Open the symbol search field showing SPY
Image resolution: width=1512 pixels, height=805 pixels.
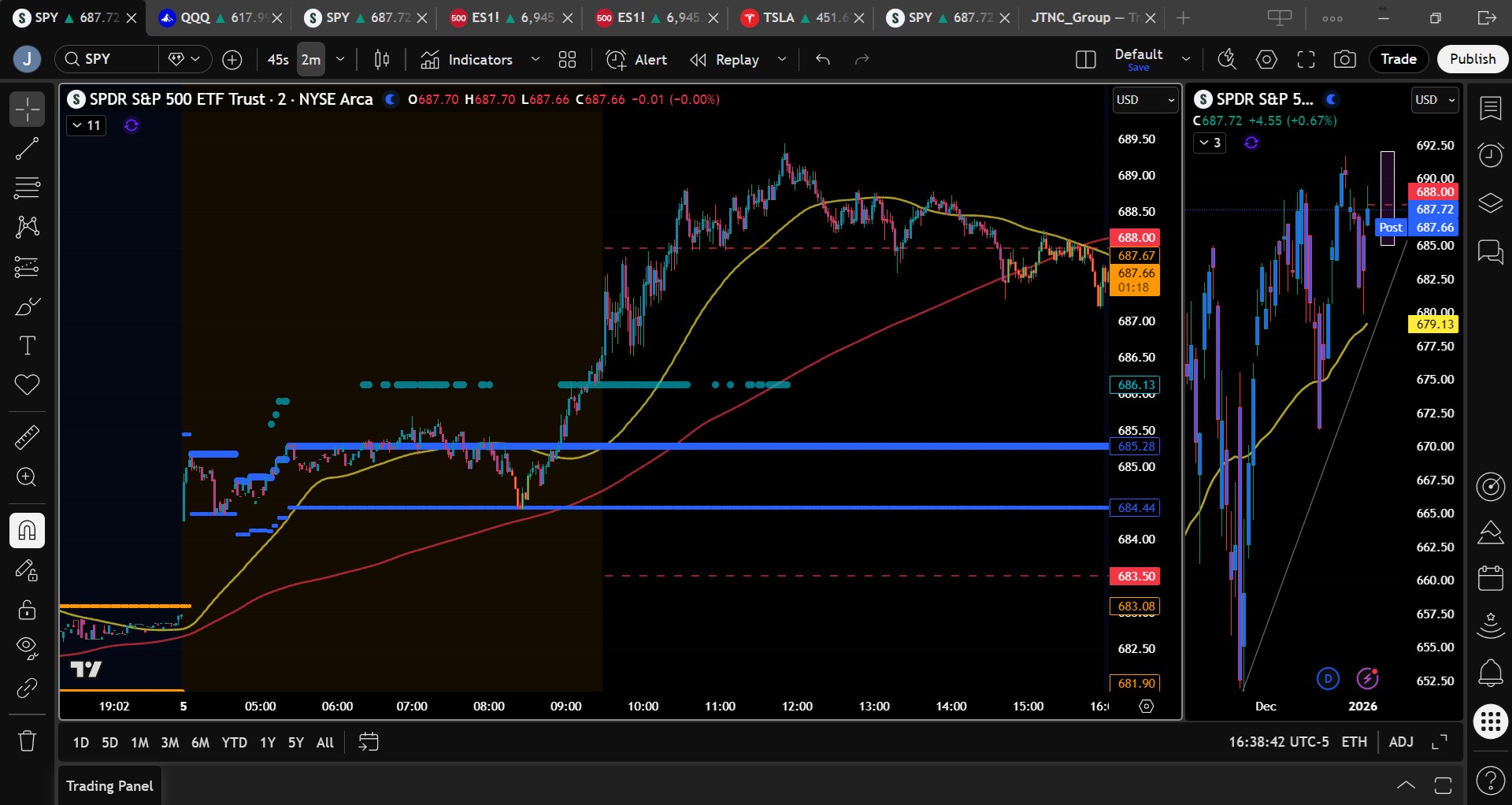[106, 59]
